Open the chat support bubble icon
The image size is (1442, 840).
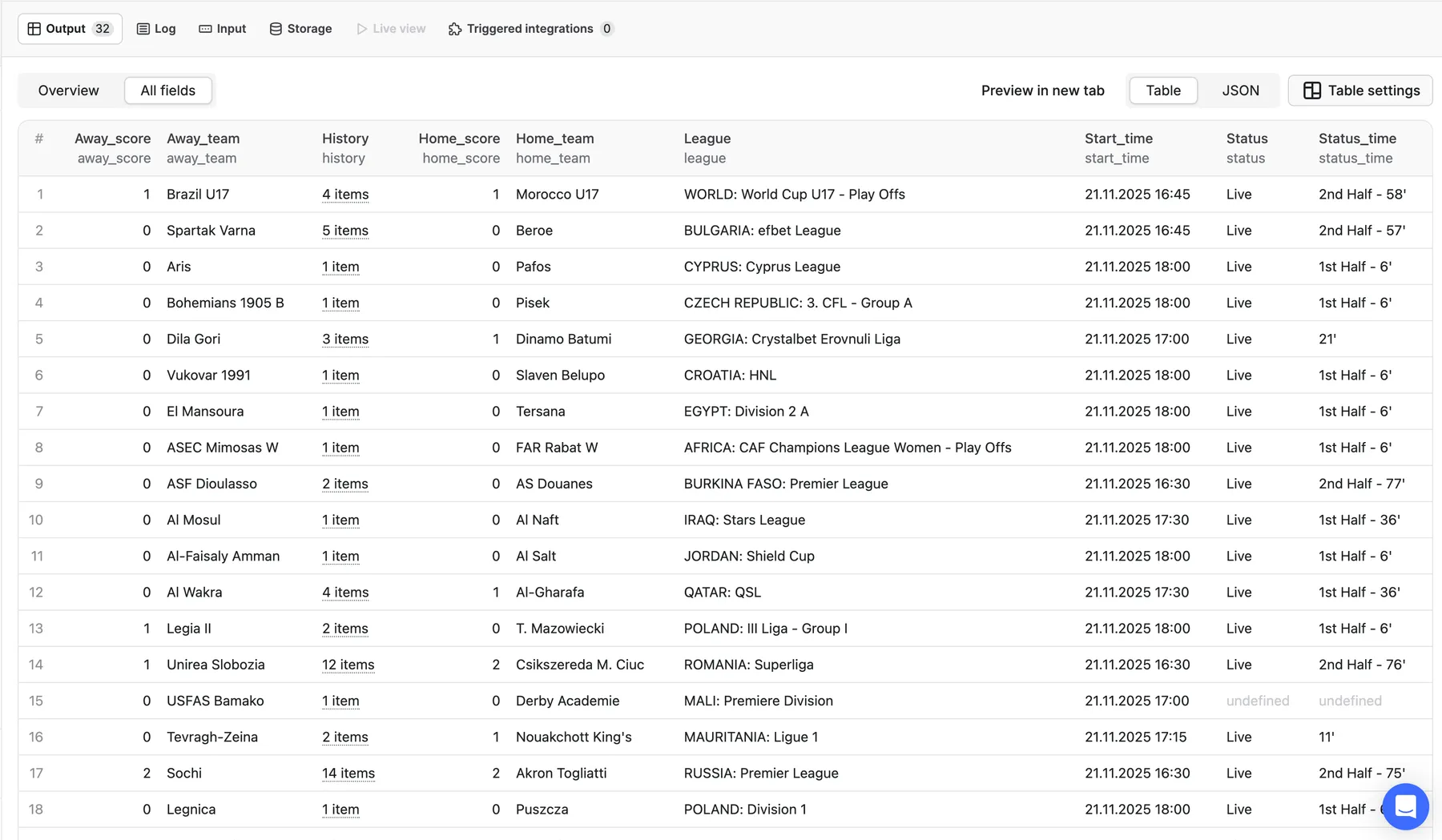click(x=1404, y=807)
